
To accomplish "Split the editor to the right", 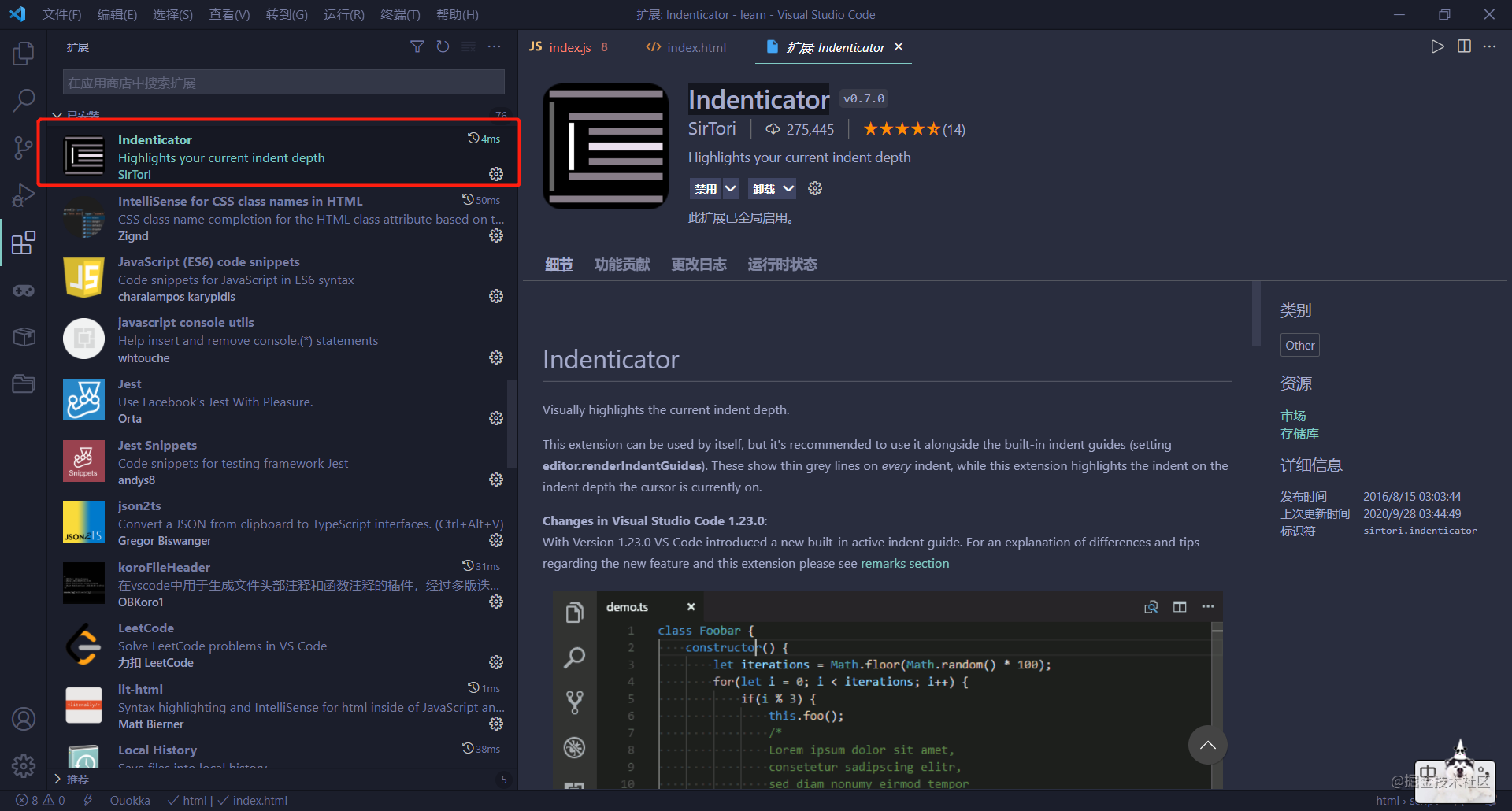I will pos(1464,46).
